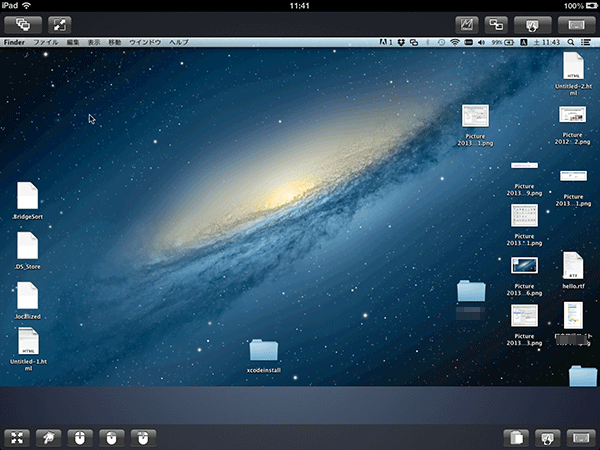Show the keyboard from the bottom toolbar
This screenshot has height=450, width=600.
tap(581, 437)
